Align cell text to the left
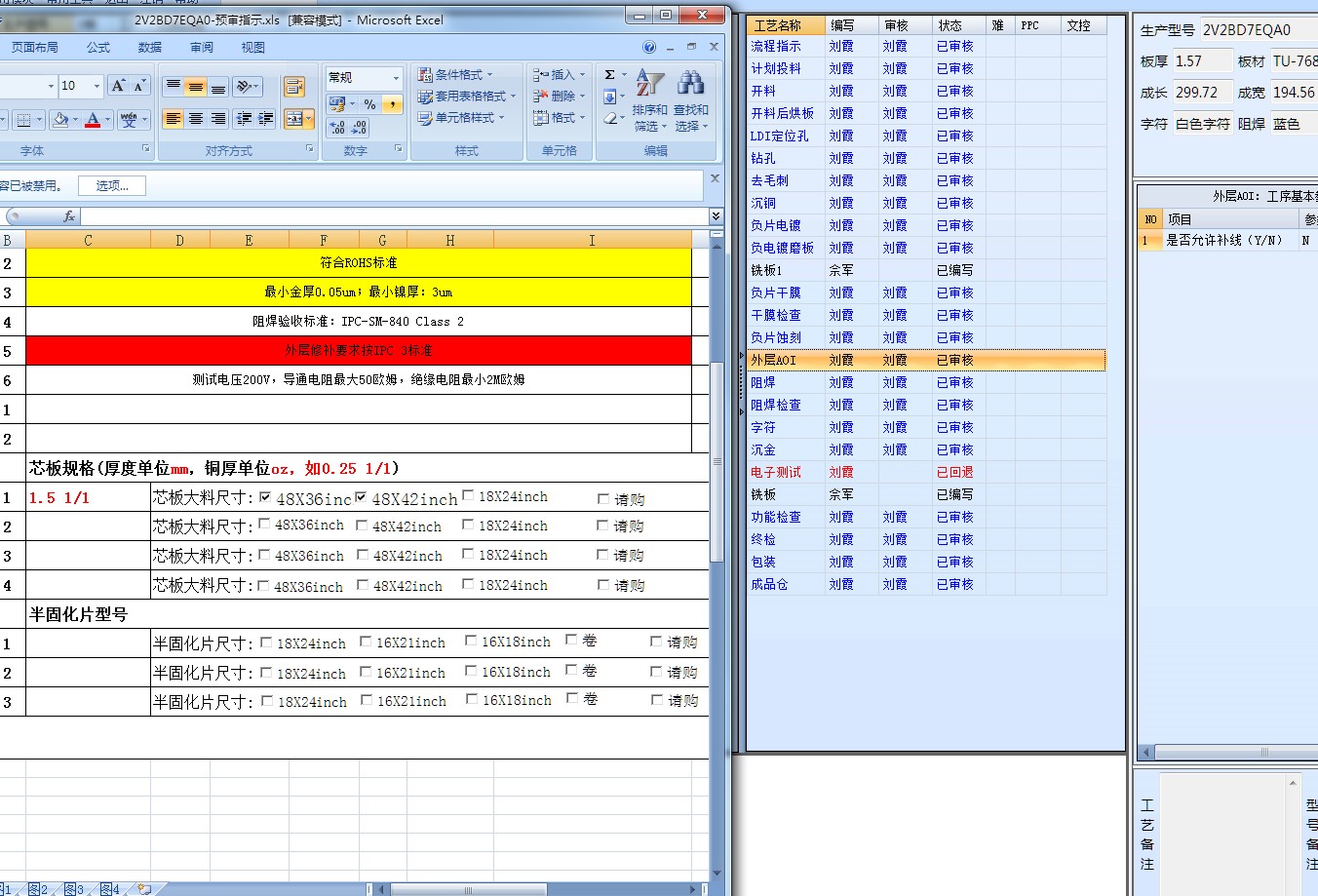The width and height of the screenshot is (1318, 896). tap(174, 118)
